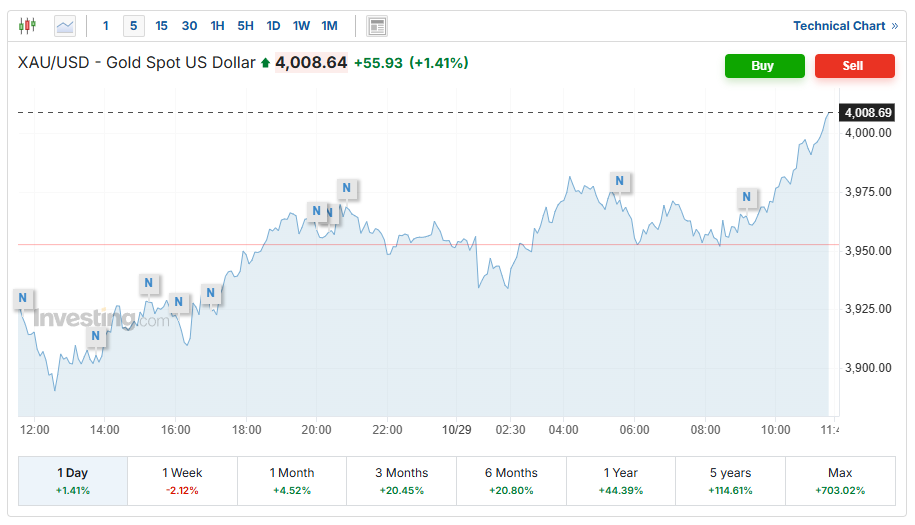Screen dimensions: 915x525
Task: Click the news marker just before 06:00
Action: pyautogui.click(x=620, y=182)
